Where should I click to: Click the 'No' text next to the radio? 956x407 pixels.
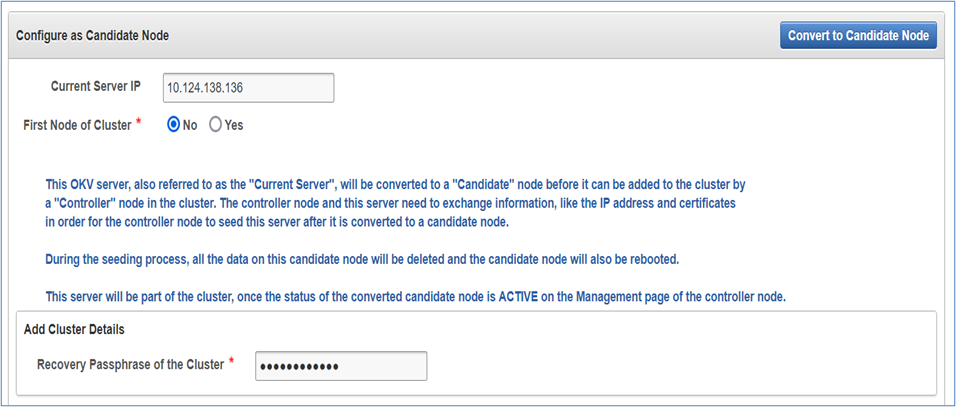pyautogui.click(x=191, y=125)
